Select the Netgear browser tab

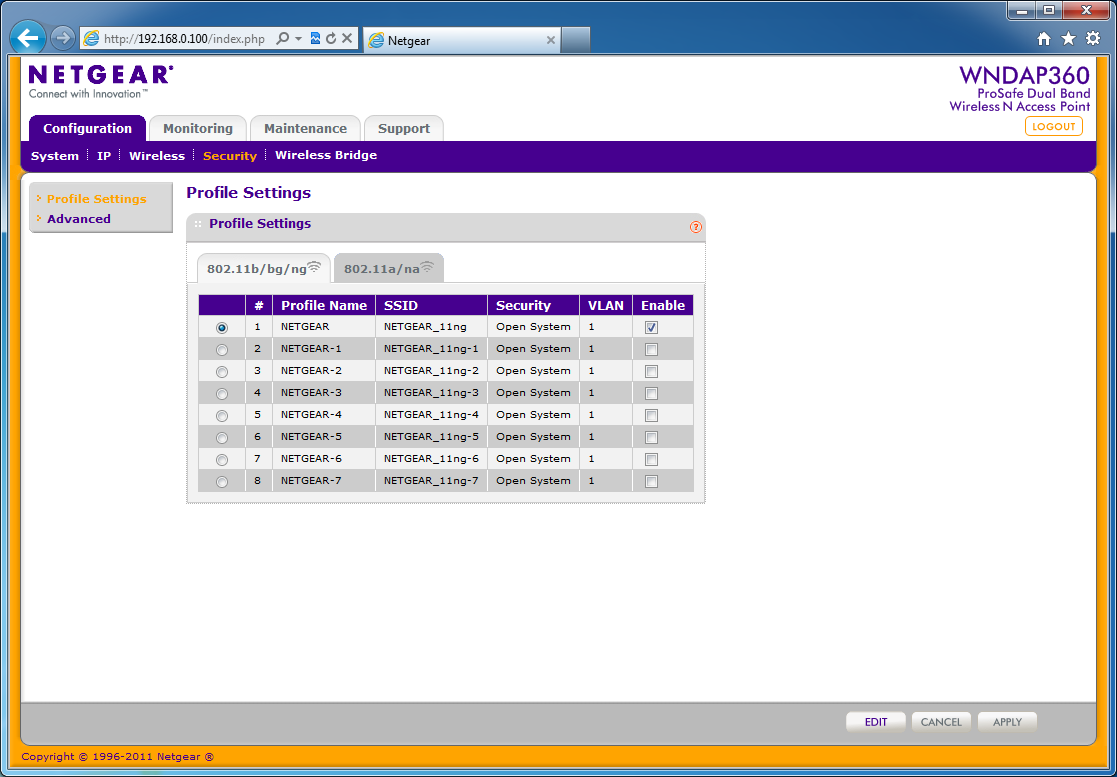pos(462,41)
